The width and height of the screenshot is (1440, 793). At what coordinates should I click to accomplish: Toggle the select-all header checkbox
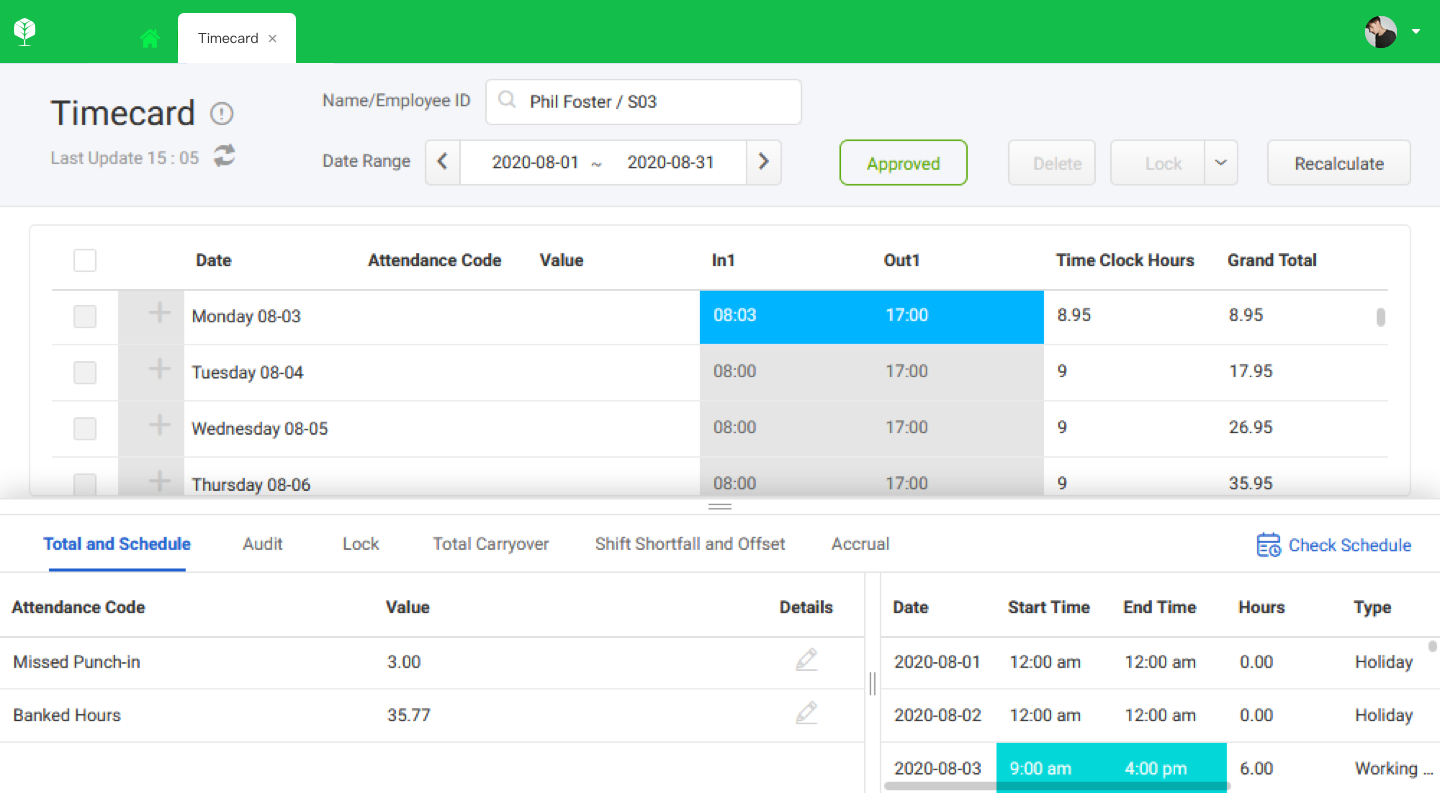(85, 260)
